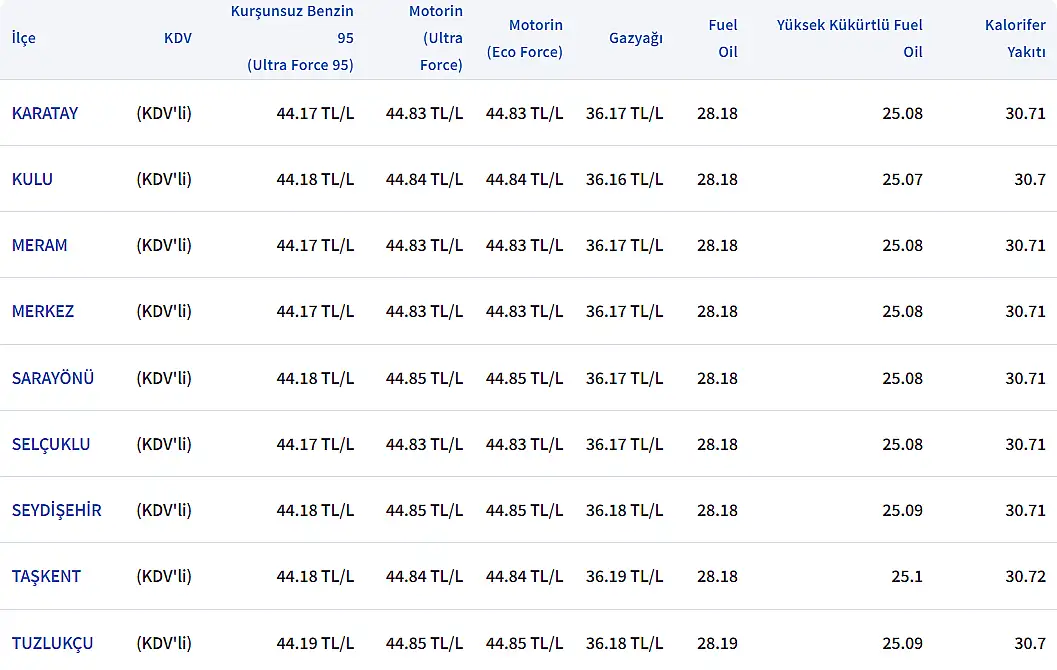1057x670 pixels.
Task: Open the KARATAY district link
Action: tap(45, 113)
